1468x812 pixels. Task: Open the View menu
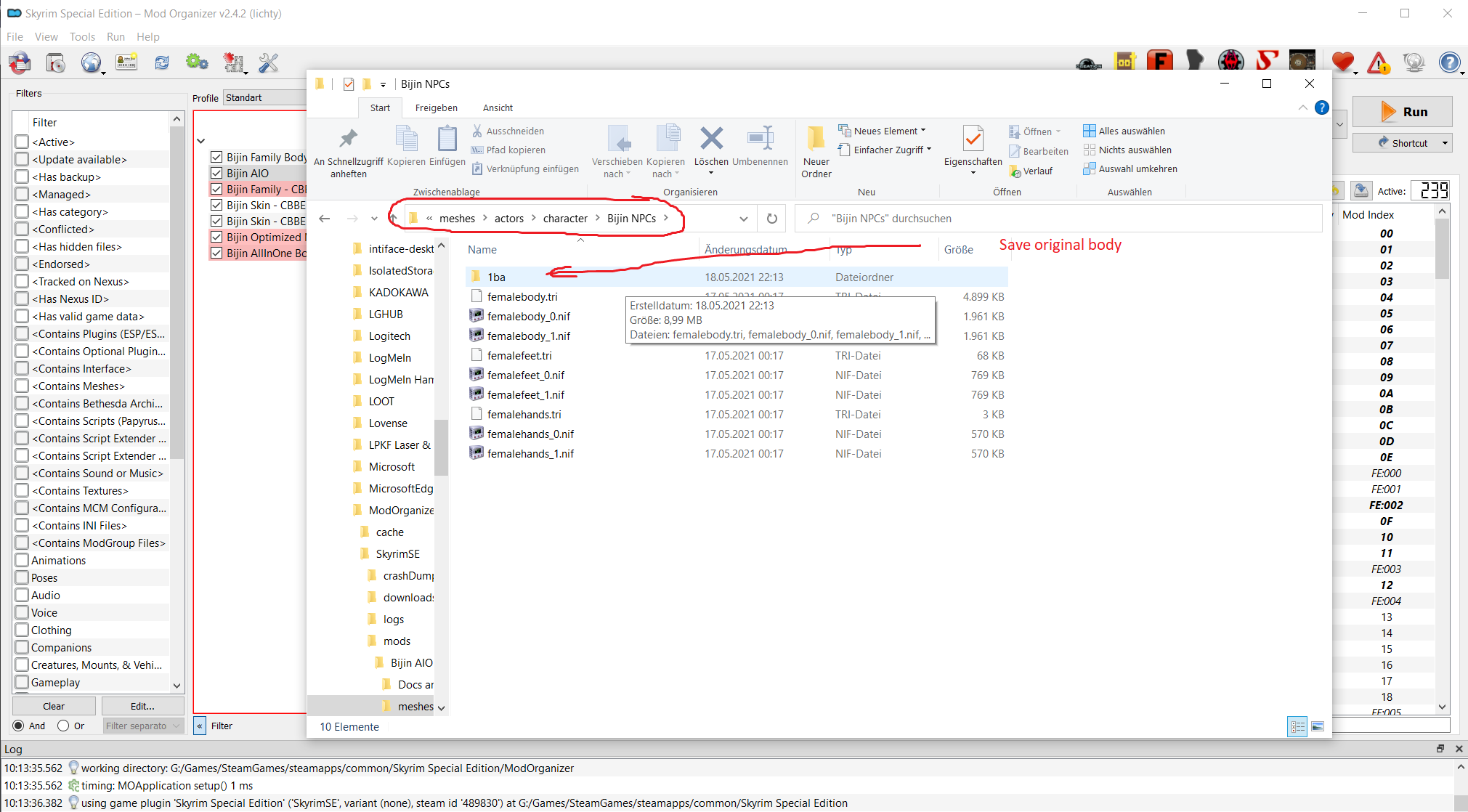(46, 36)
